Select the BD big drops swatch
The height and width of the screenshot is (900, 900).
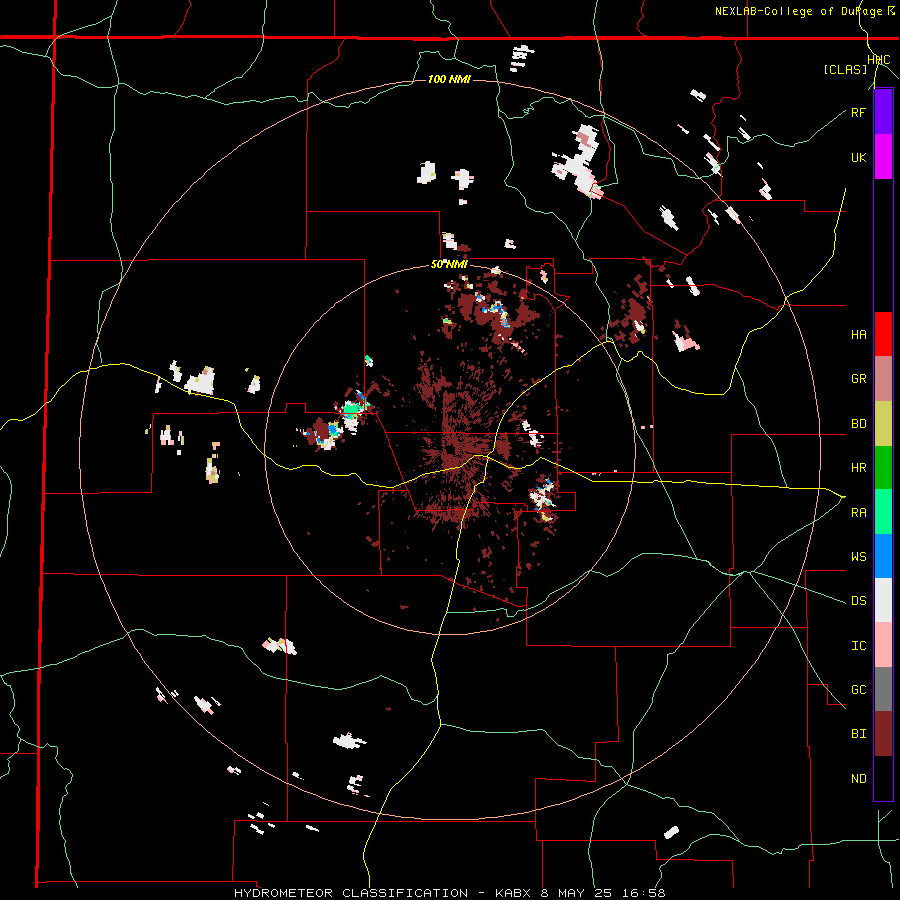click(x=883, y=424)
